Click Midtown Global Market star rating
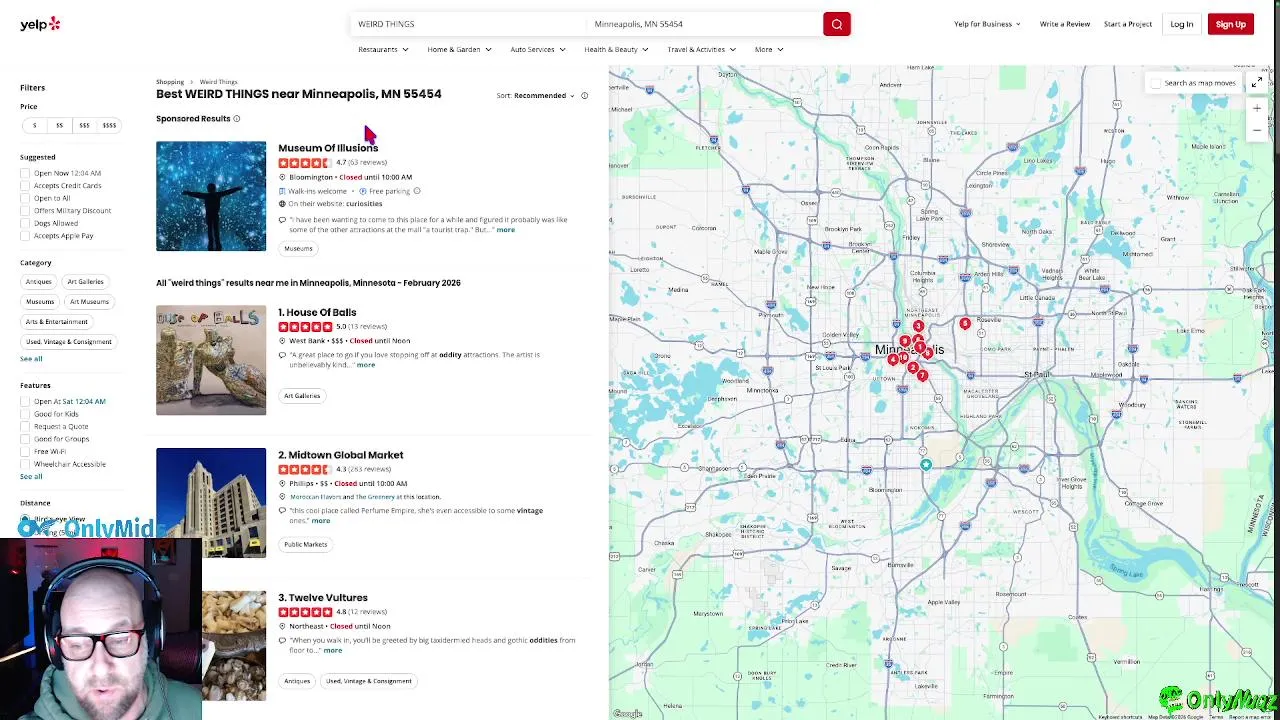Image resolution: width=1280 pixels, height=720 pixels. (305, 470)
